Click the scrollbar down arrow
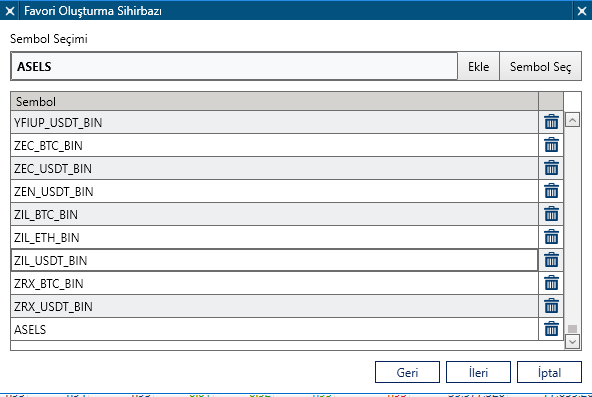The height and width of the screenshot is (397, 592). click(x=572, y=342)
